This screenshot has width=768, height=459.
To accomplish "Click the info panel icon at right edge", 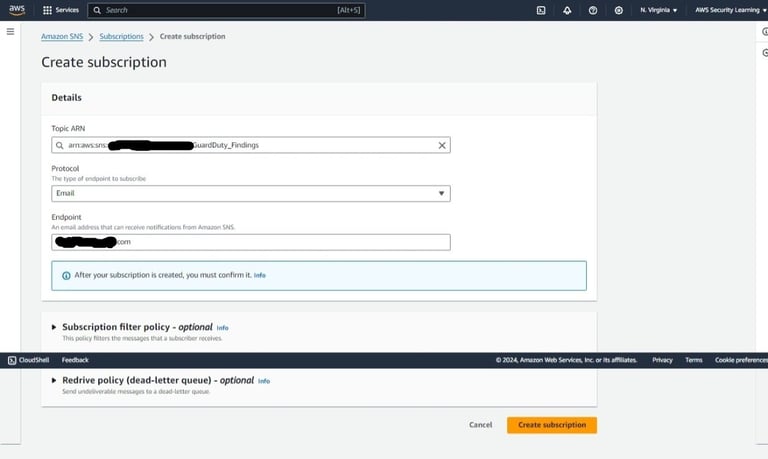I will coord(764,32).
